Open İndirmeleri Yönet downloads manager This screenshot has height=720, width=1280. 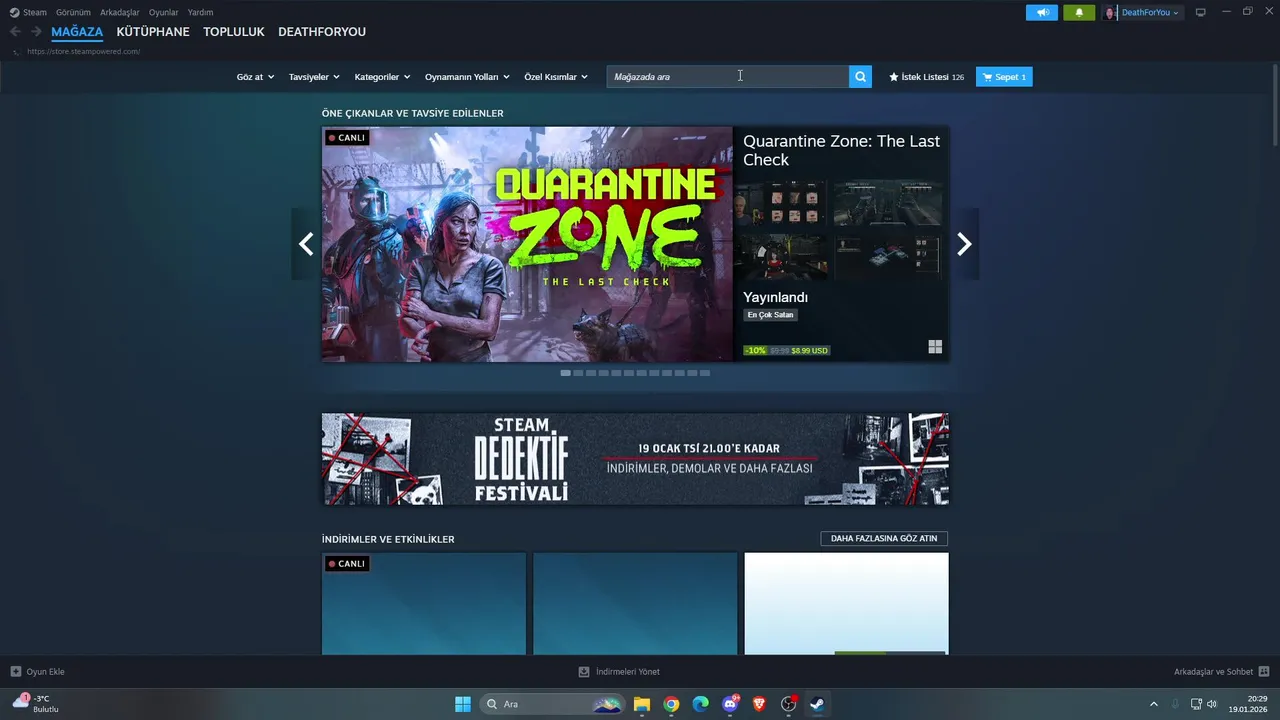[619, 672]
